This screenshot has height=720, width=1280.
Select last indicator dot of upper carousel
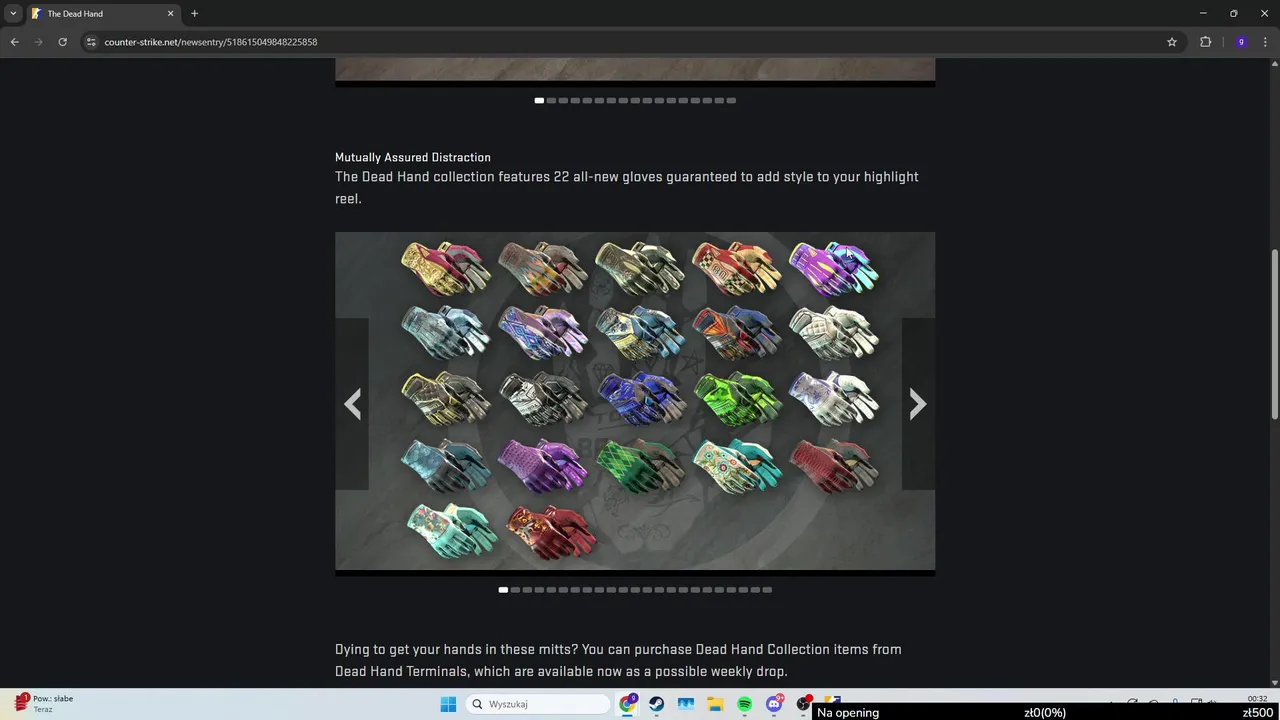[731, 100]
